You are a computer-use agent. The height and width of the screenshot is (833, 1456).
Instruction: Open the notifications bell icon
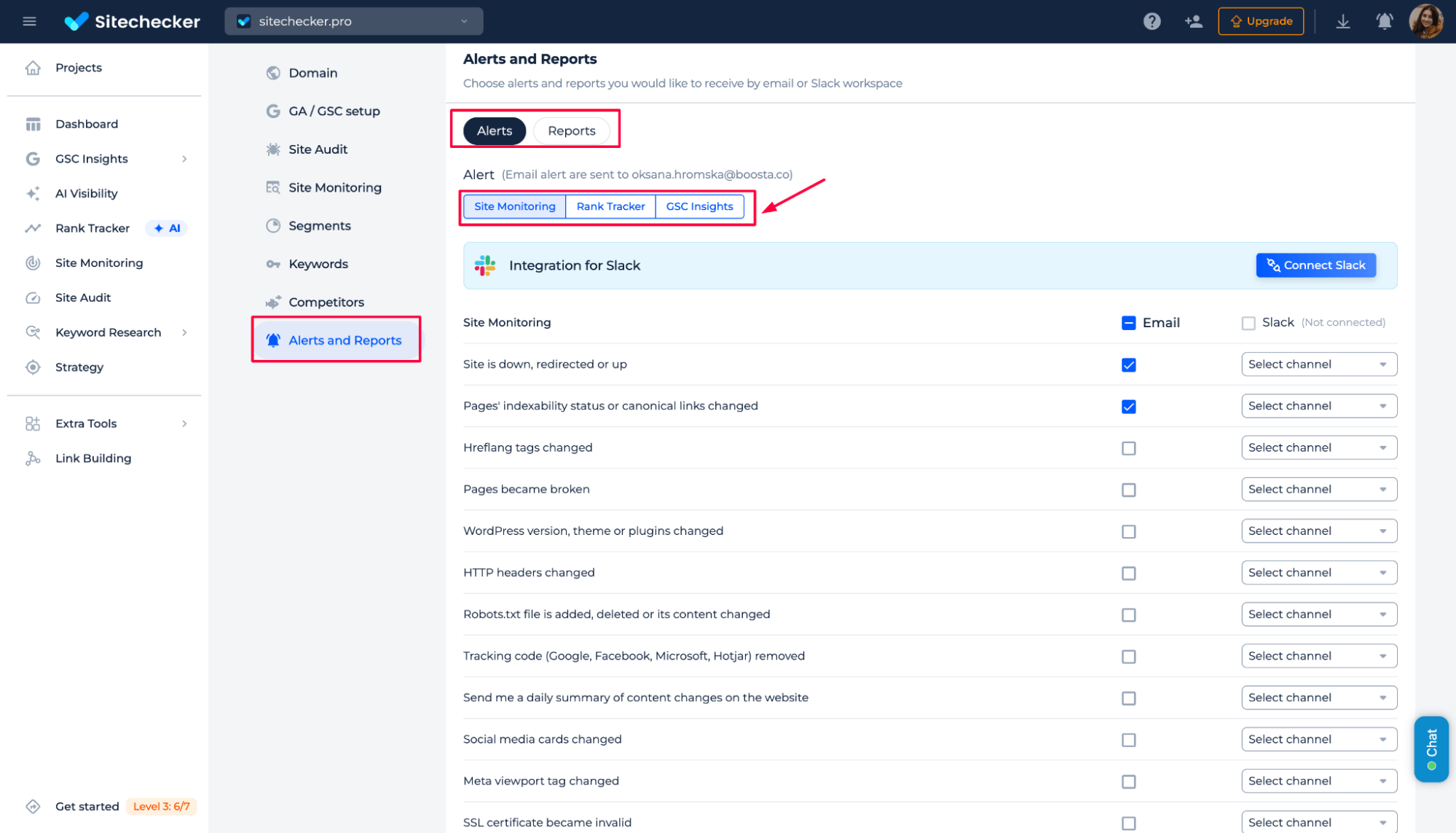coord(1384,21)
